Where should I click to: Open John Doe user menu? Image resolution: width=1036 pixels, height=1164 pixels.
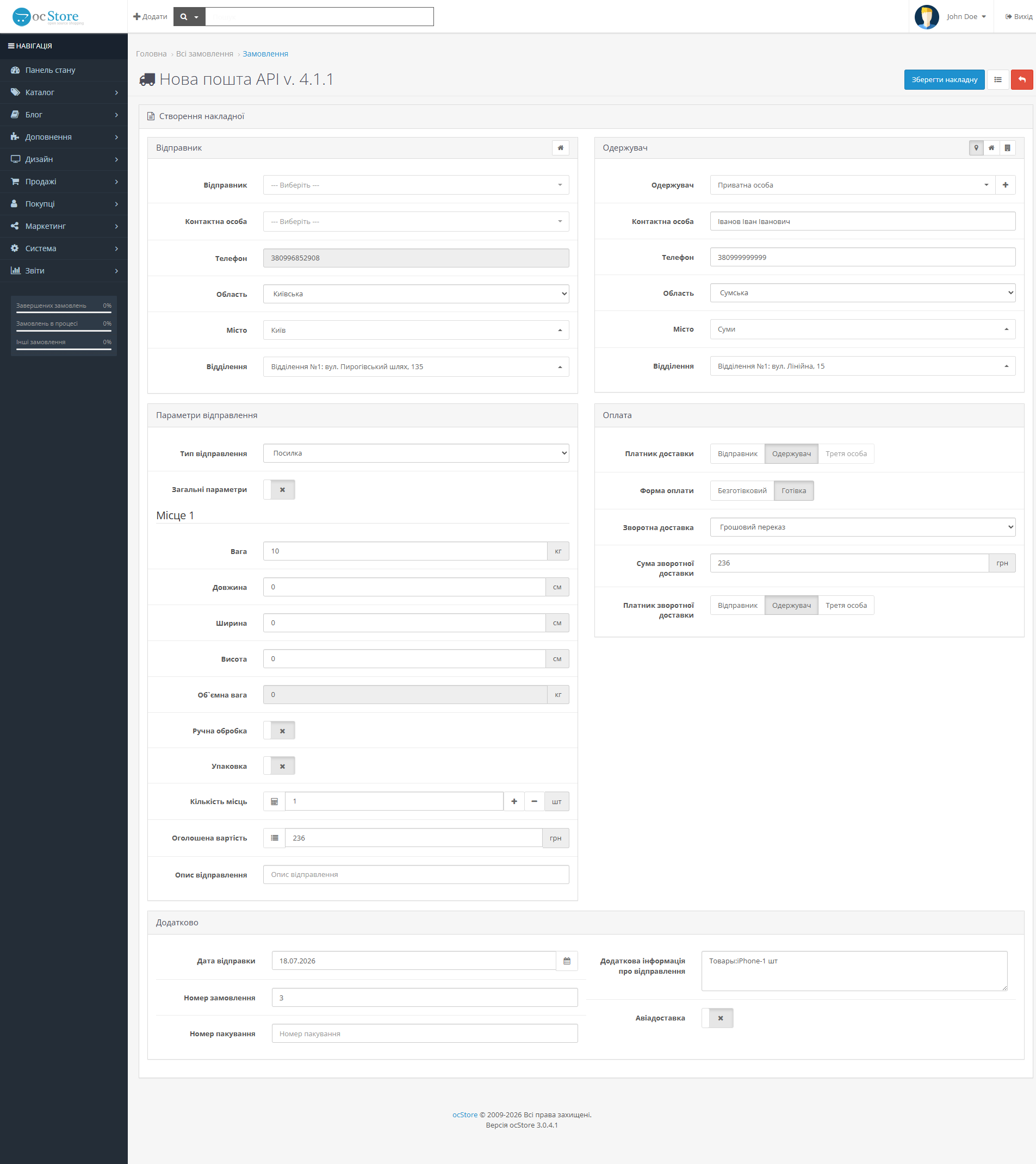(x=966, y=16)
